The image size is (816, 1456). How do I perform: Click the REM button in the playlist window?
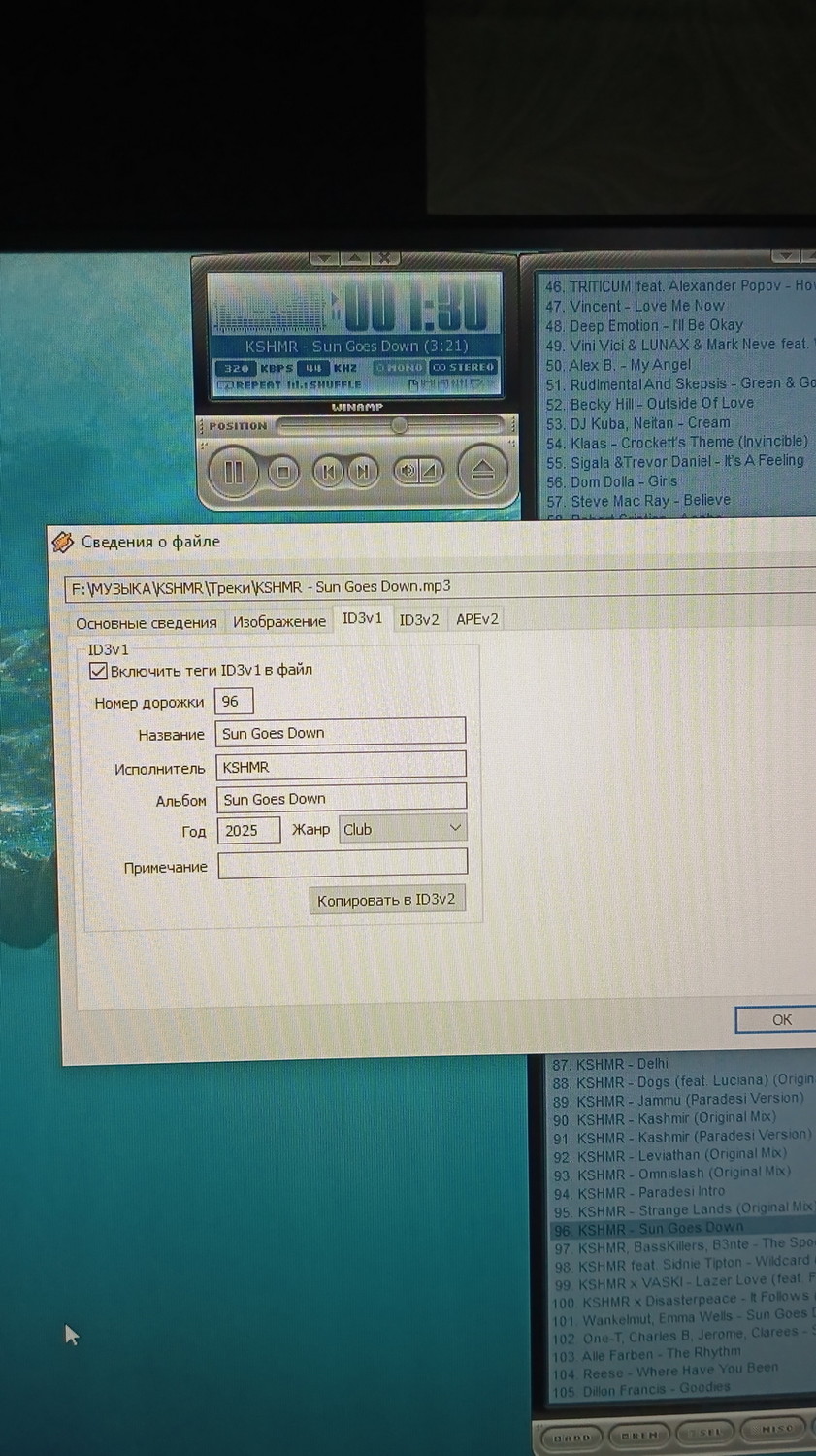638,1435
